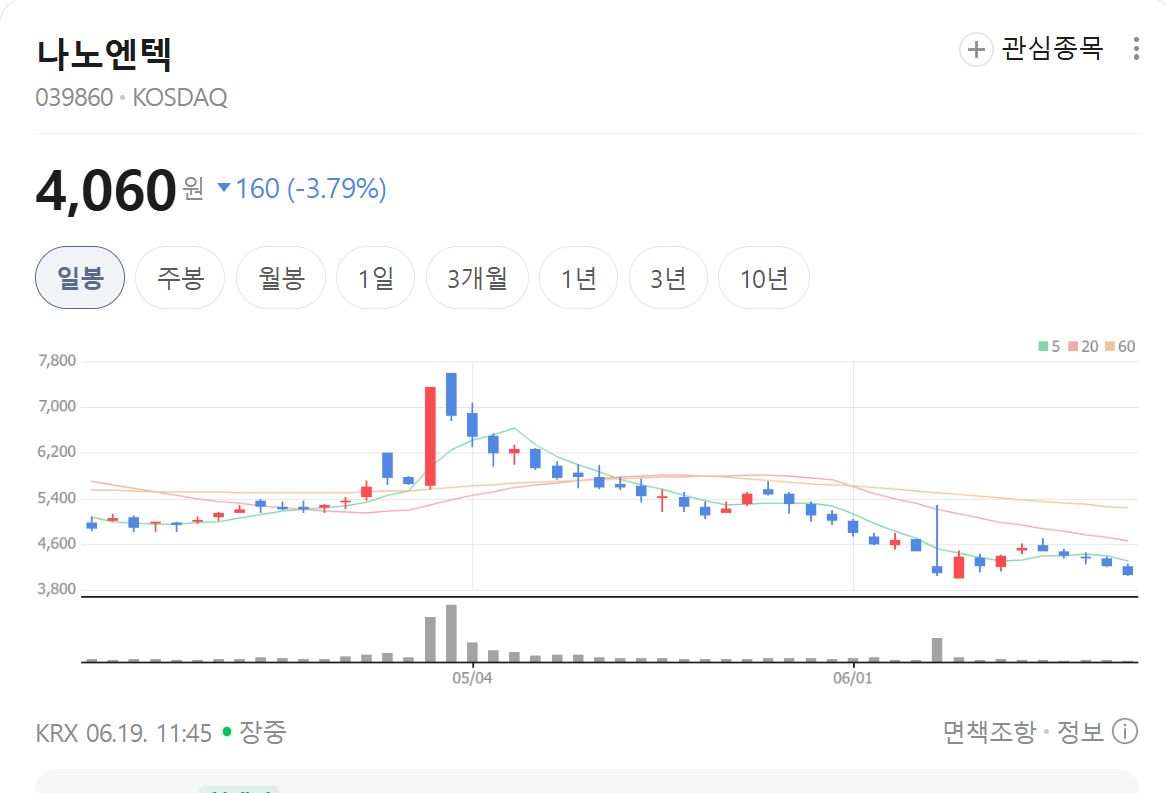Click the tall red candlestick before 05/04
This screenshot has width=1167, height=793.
pos(430,437)
